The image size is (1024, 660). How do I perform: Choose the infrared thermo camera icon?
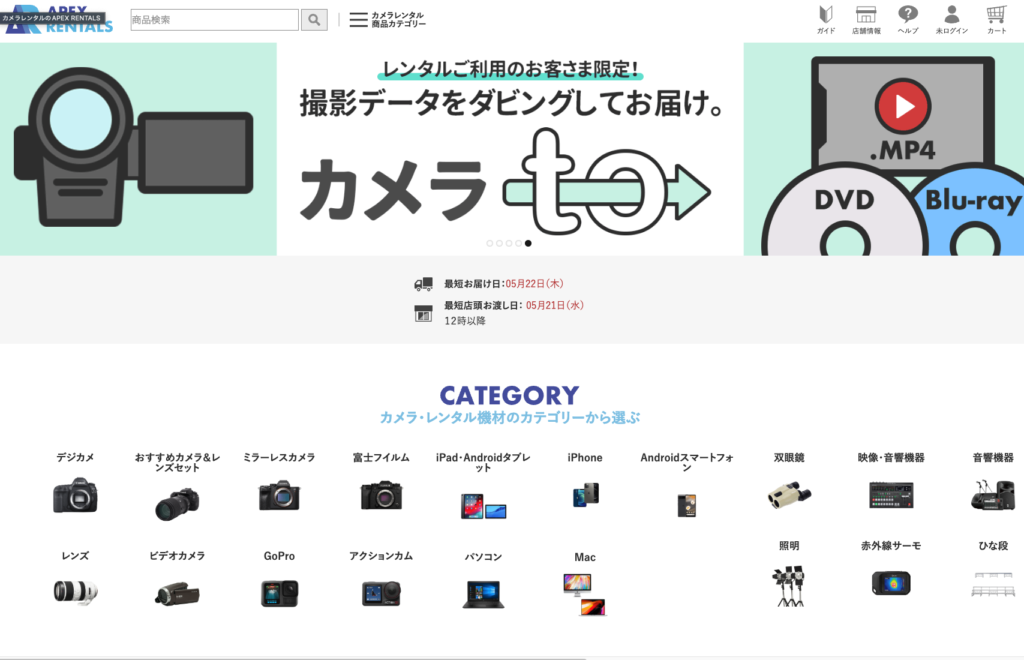click(x=890, y=583)
